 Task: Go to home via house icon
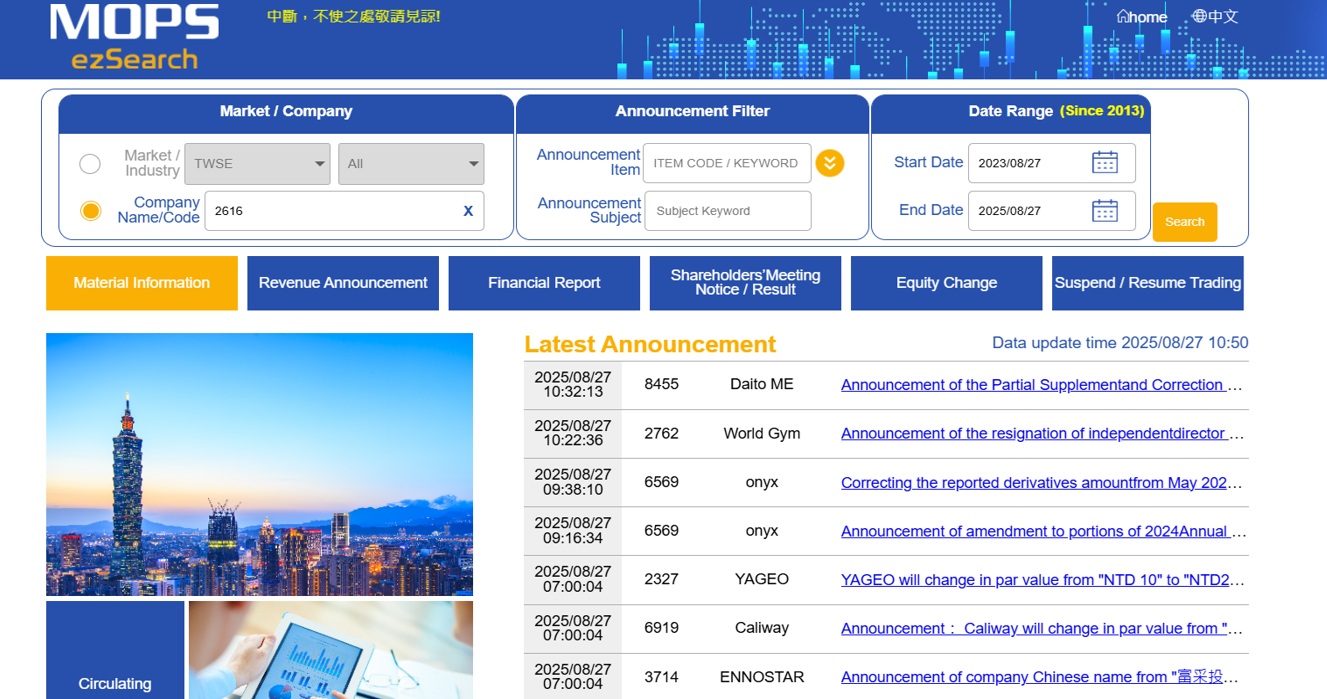pos(1141,17)
